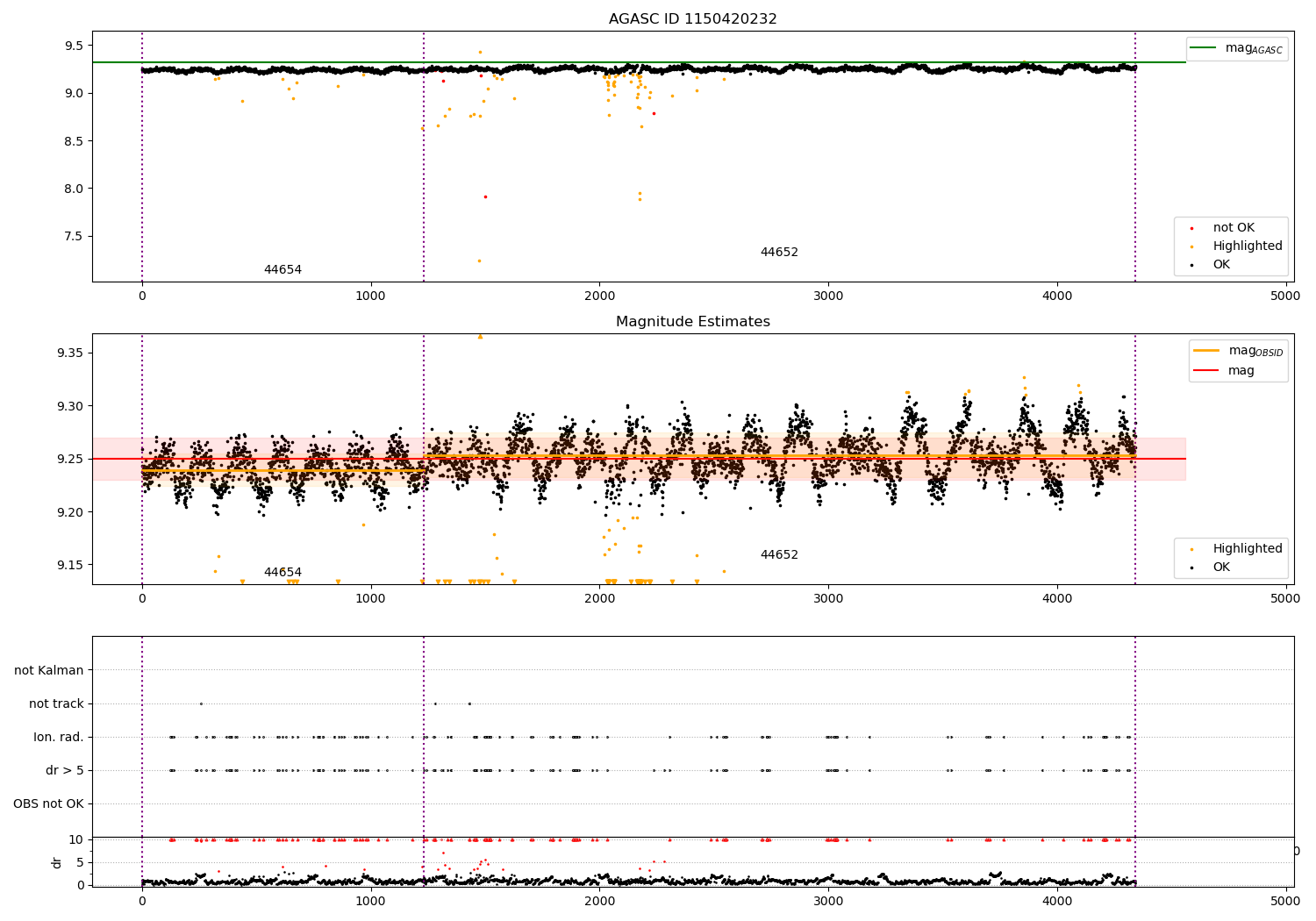This screenshot has height=921, width=1316.
Task: Click the '44654' label in the top panel
Action: [x=283, y=270]
